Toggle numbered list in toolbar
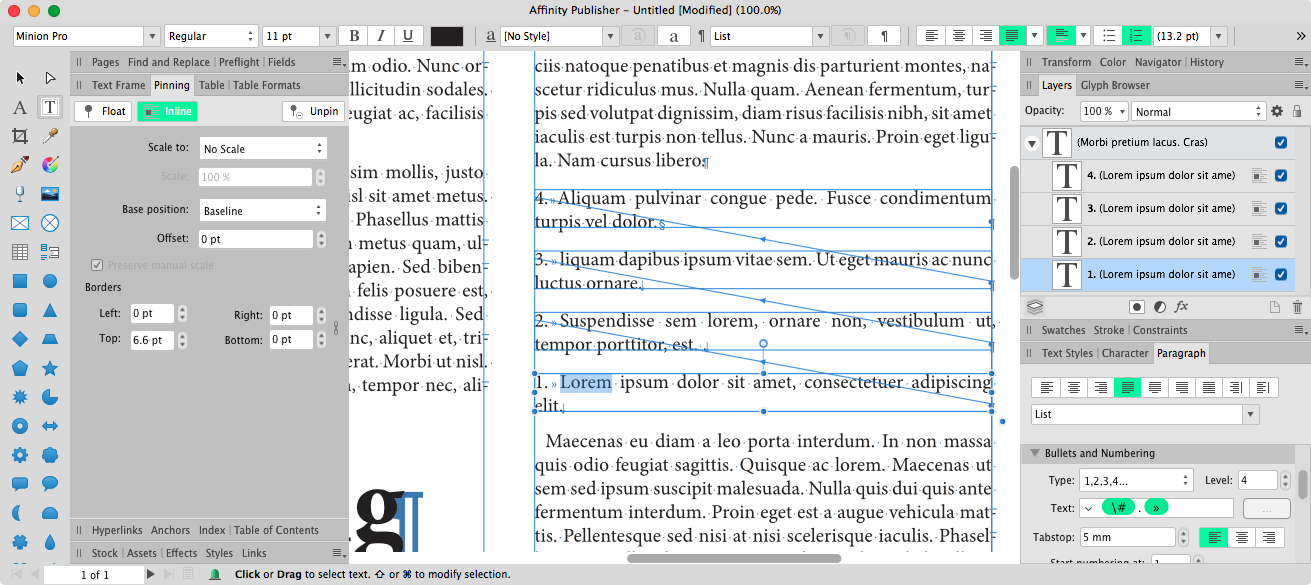This screenshot has height=585, width=1311. (x=1136, y=36)
